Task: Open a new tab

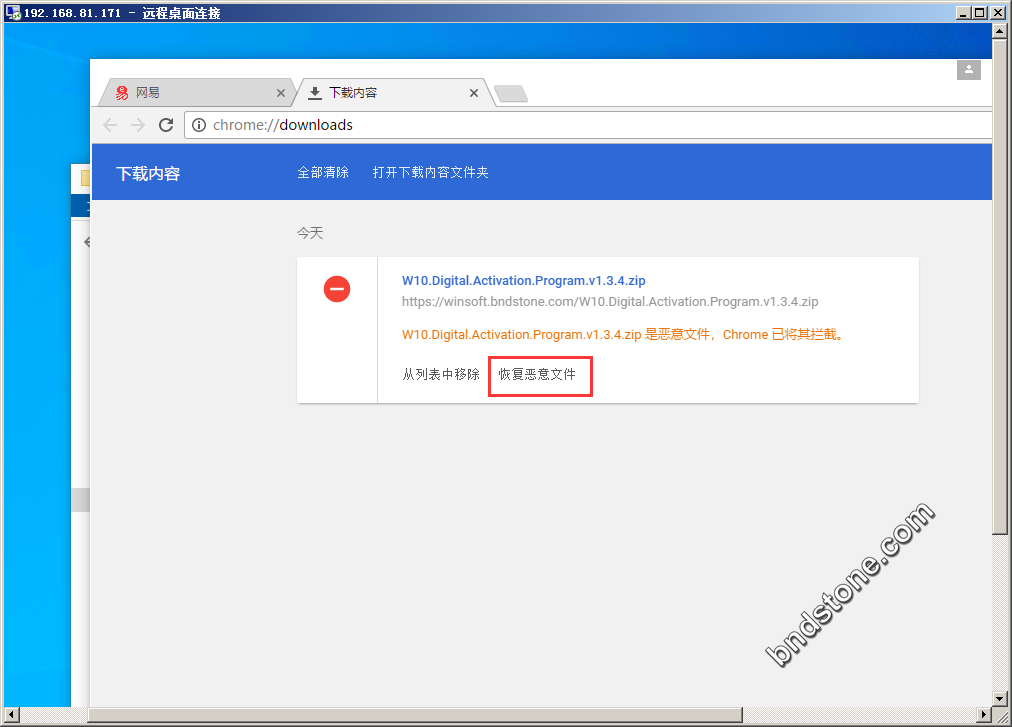Action: pos(511,94)
